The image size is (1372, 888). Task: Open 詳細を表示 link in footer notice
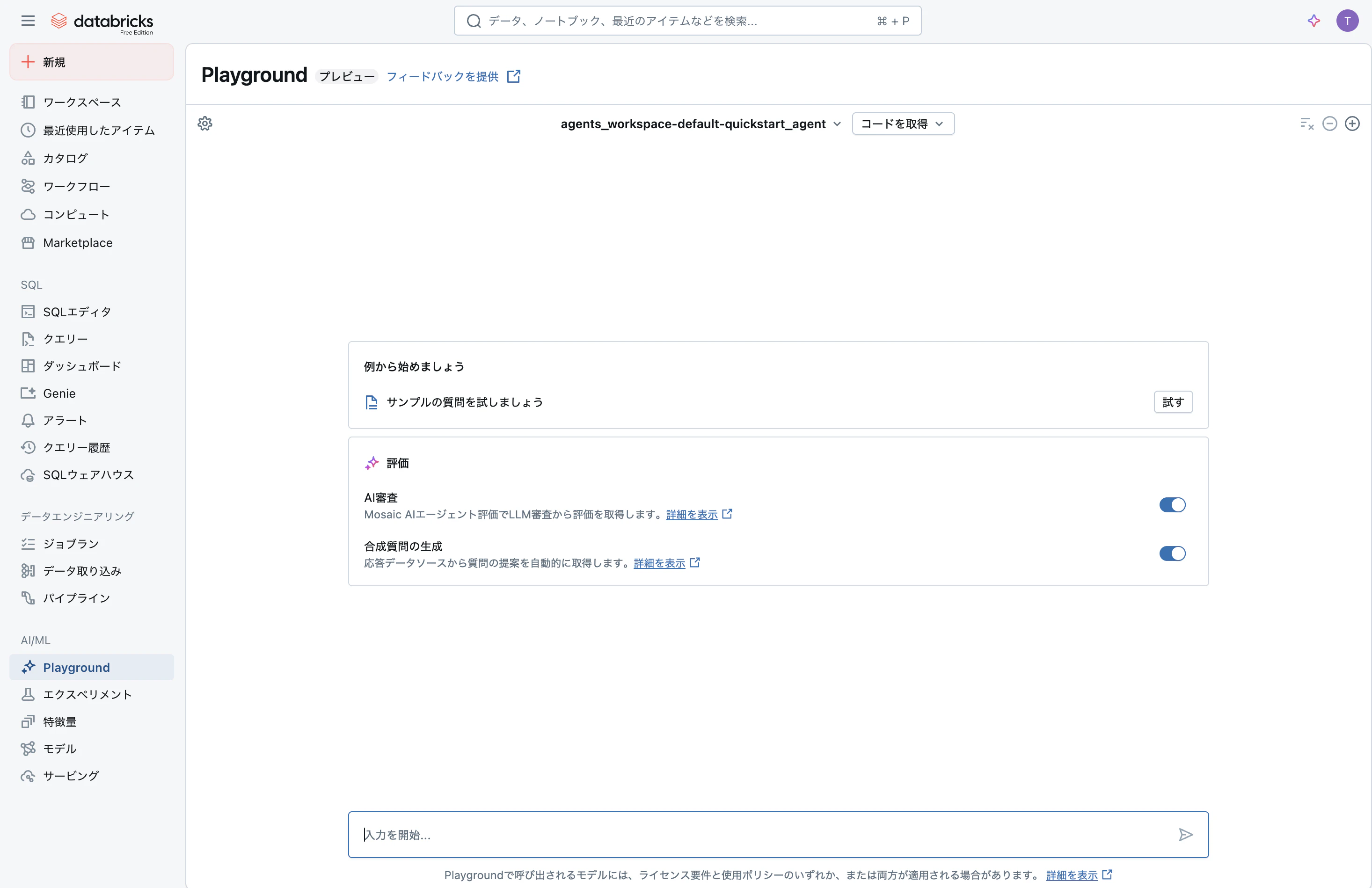pyautogui.click(x=1071, y=875)
